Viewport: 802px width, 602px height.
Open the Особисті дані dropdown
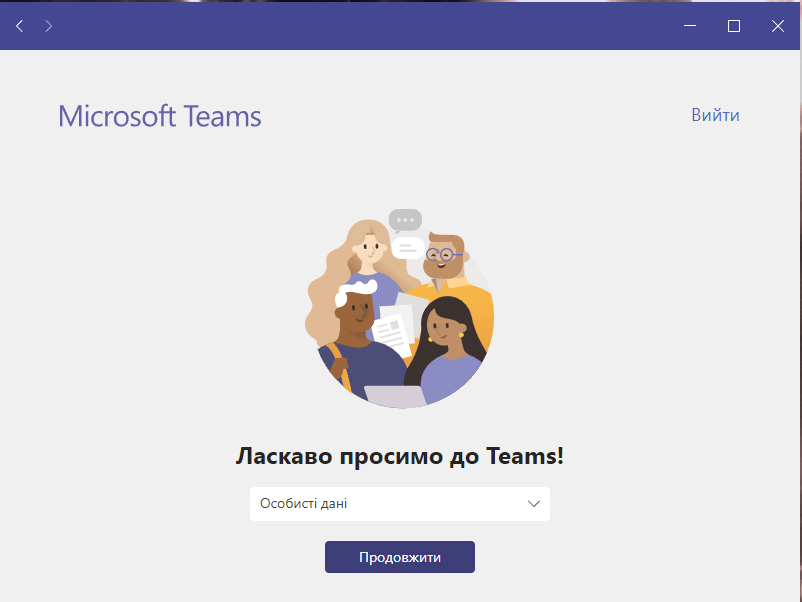coord(399,504)
